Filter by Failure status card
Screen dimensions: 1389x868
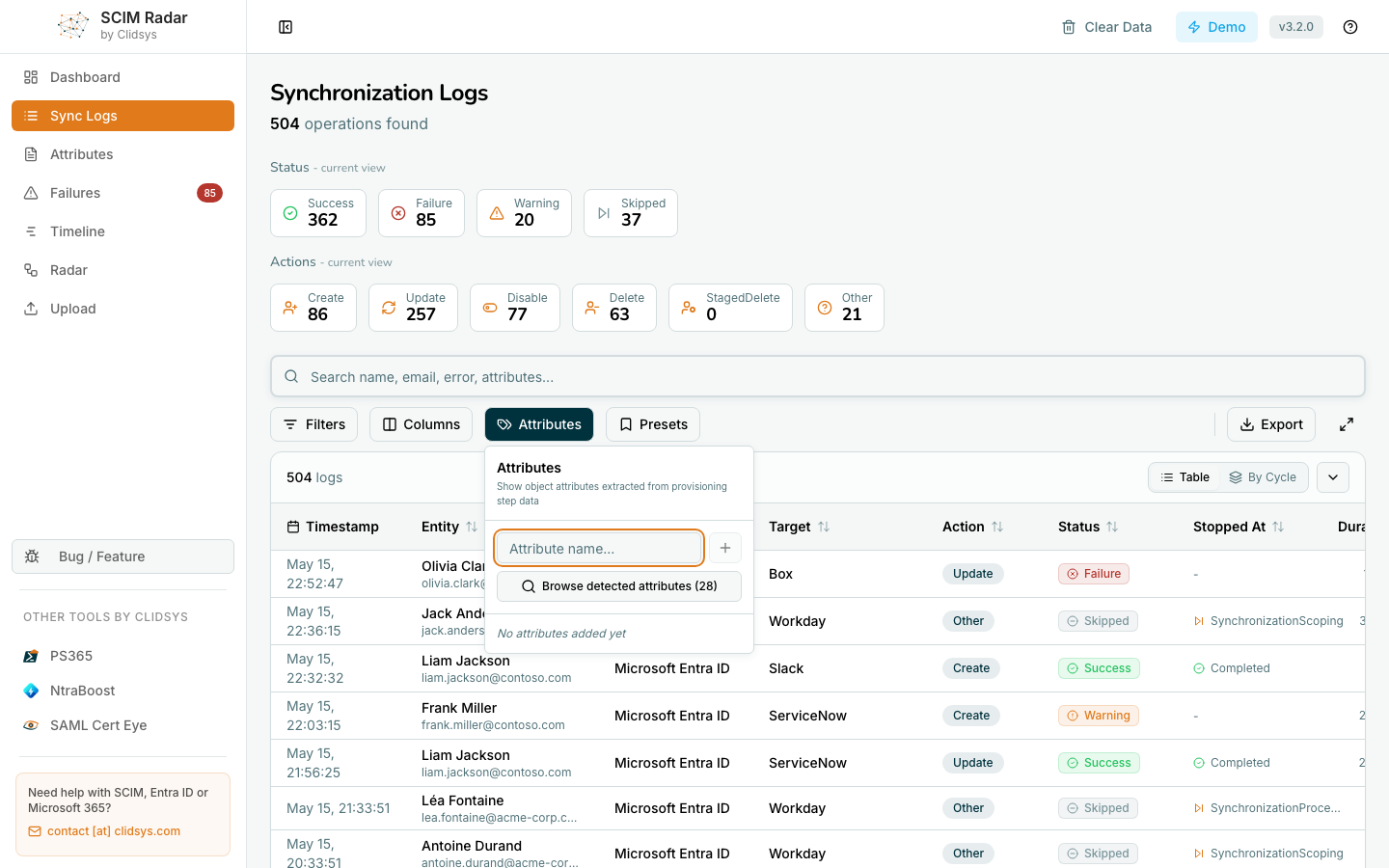[x=422, y=213]
